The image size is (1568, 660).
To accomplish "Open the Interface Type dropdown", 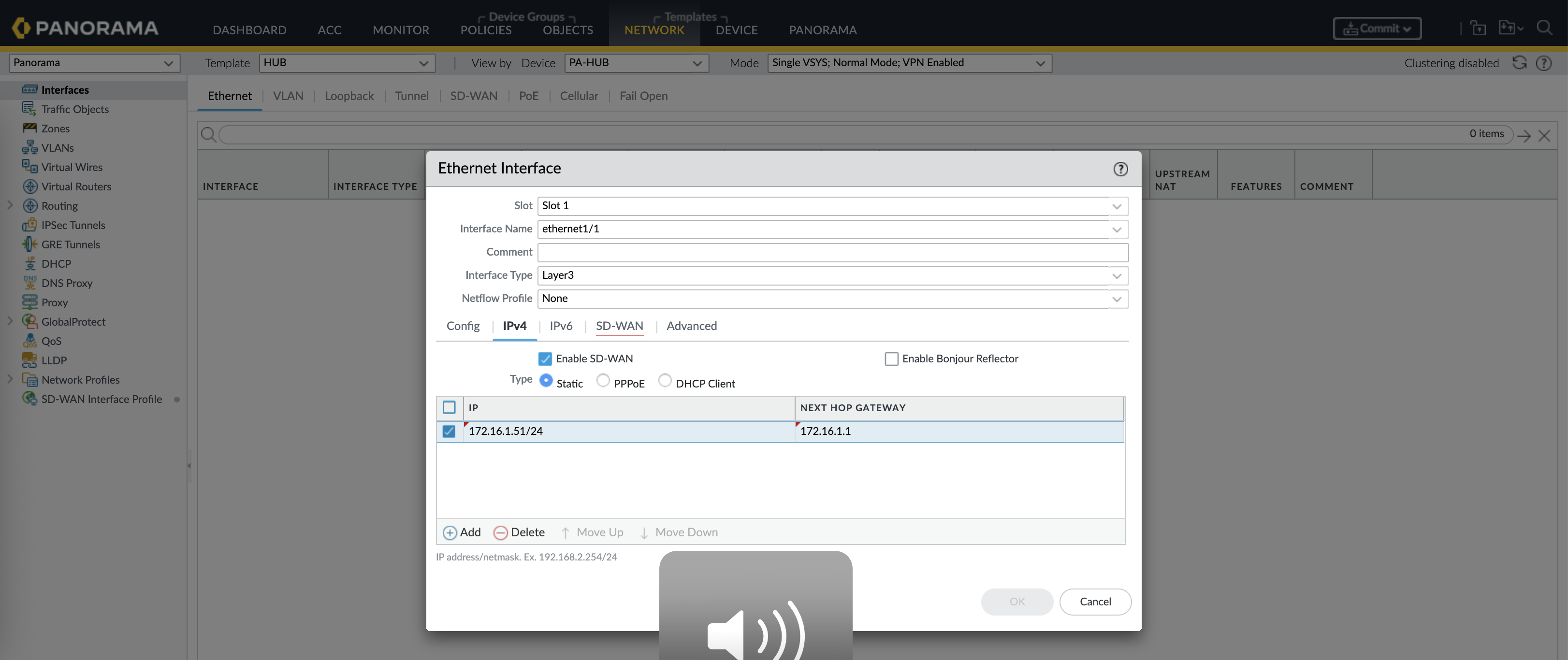I will click(1117, 275).
